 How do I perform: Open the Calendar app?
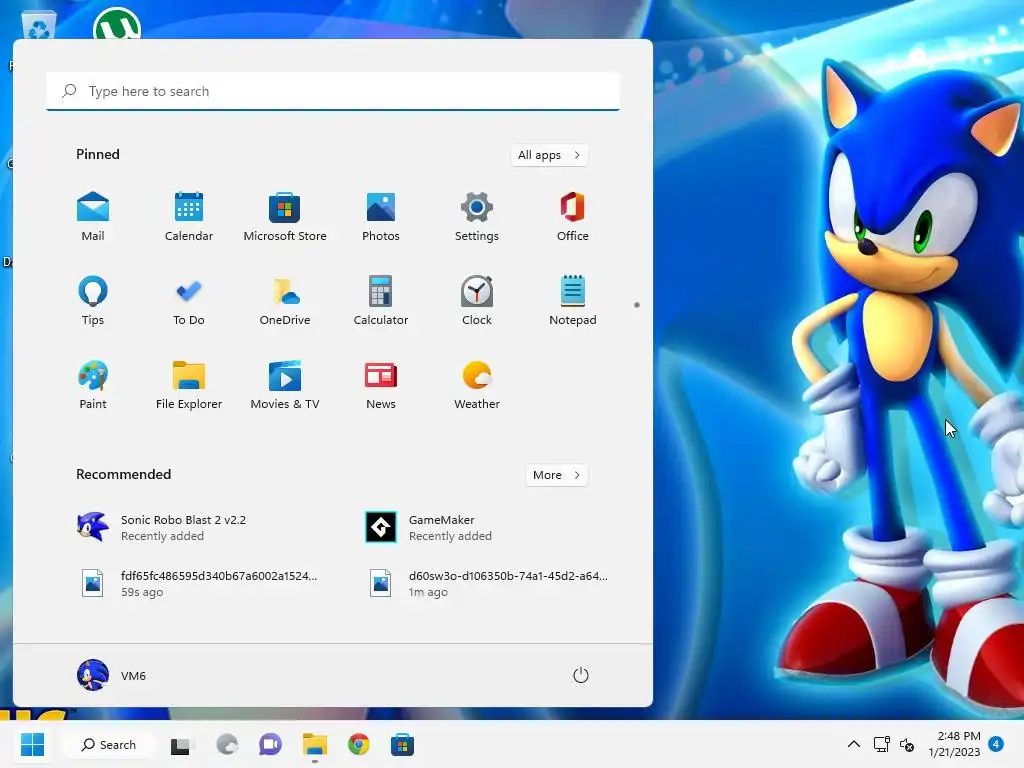pyautogui.click(x=189, y=217)
